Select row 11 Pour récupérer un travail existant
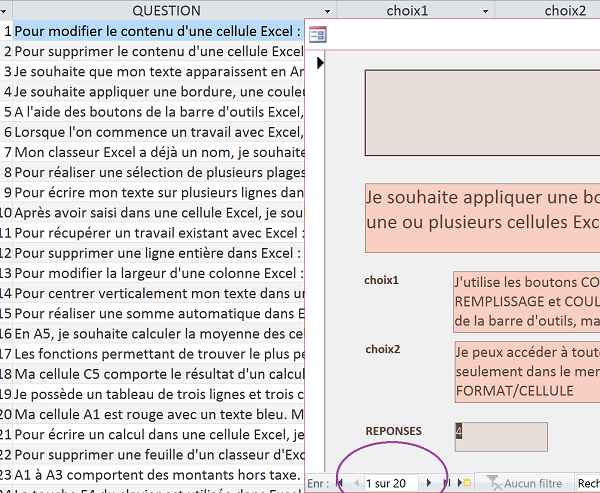This screenshot has height=493, width=600. pos(158,233)
